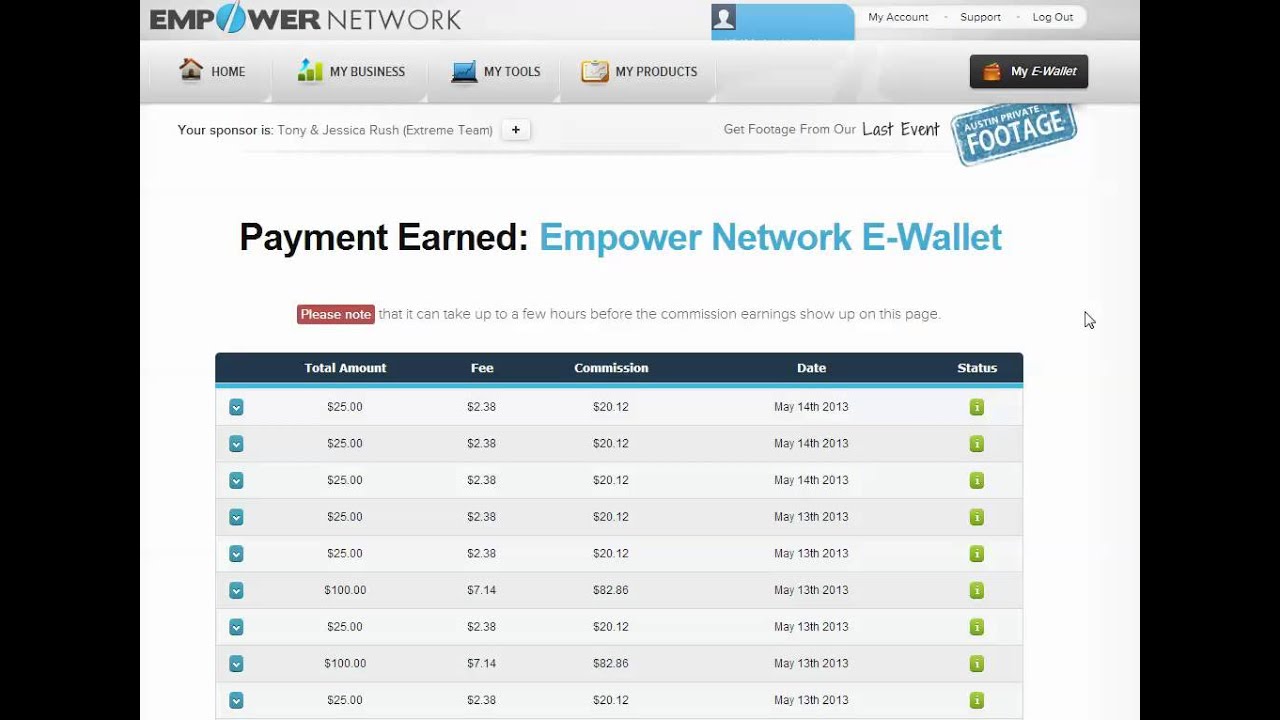The width and height of the screenshot is (1280, 720).
Task: Click the Empower Network logo
Action: click(x=305, y=17)
